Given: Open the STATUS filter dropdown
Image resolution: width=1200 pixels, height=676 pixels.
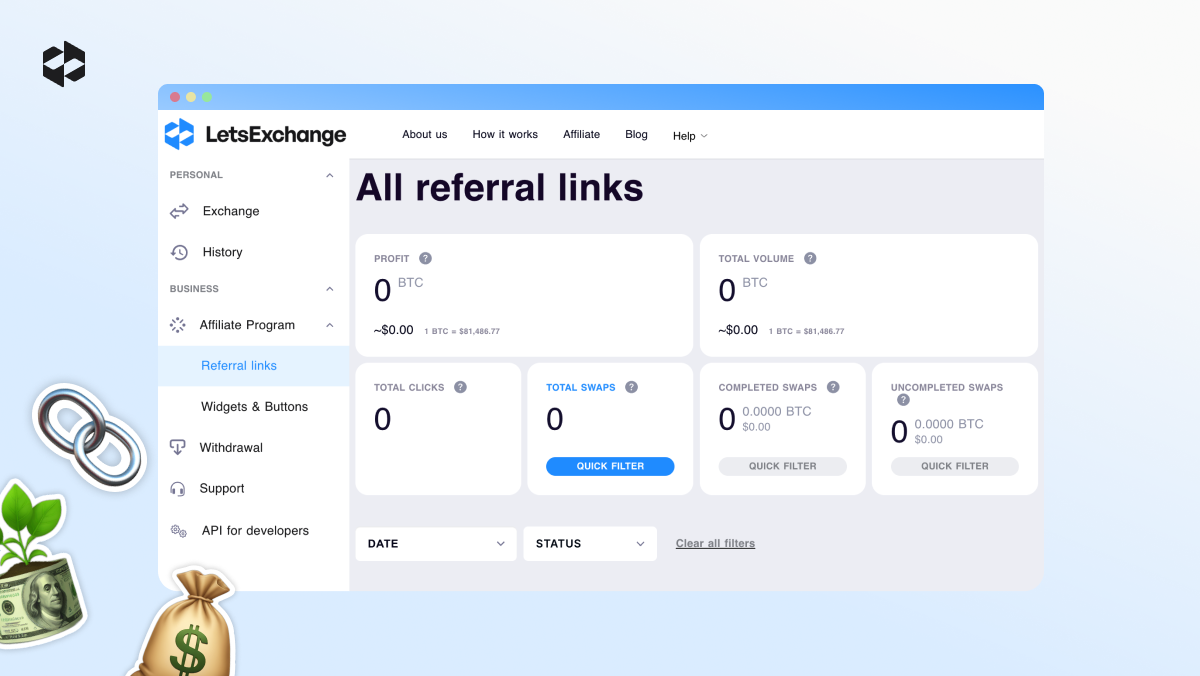Looking at the screenshot, I should coord(590,544).
